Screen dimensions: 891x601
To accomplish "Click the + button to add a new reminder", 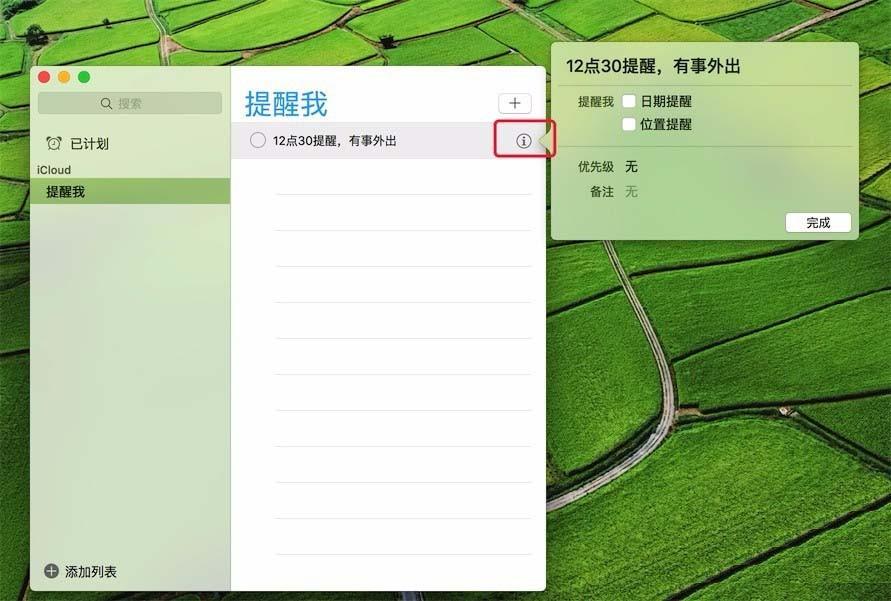I will point(513,102).
